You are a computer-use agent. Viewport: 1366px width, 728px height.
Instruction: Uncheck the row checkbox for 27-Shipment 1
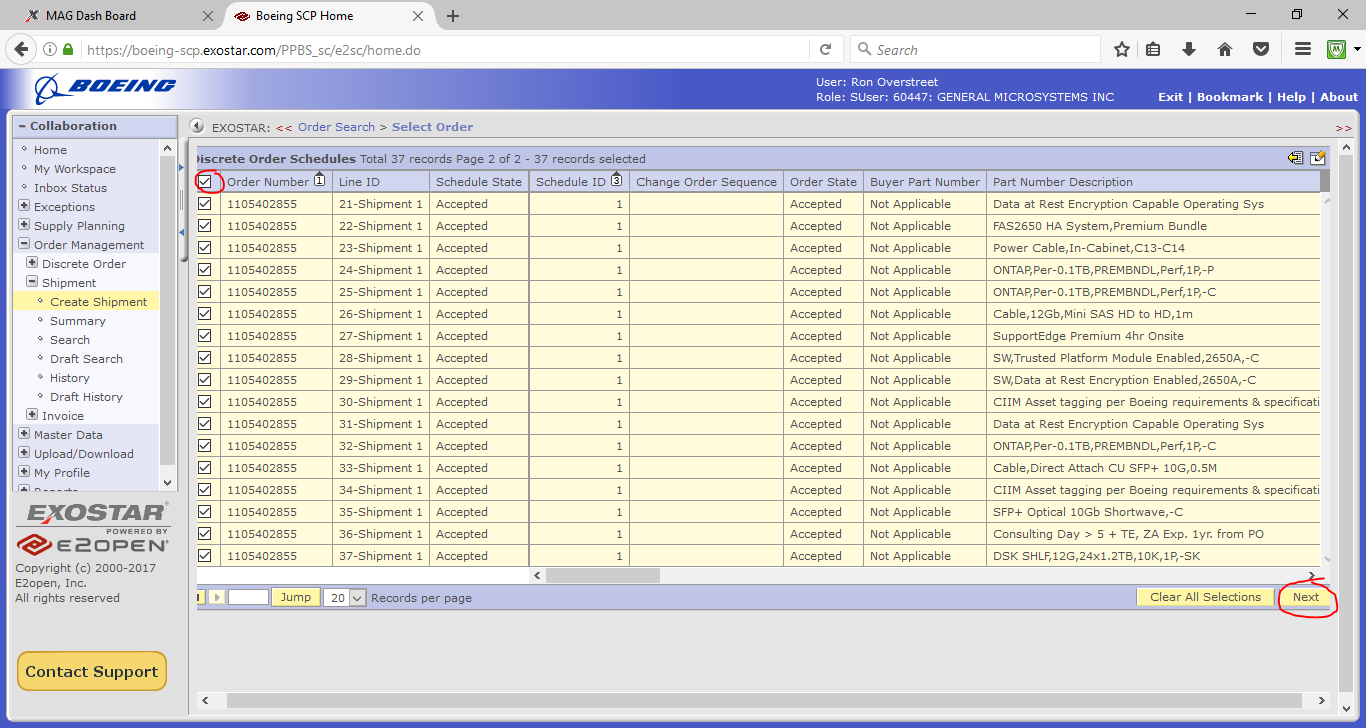(205, 336)
